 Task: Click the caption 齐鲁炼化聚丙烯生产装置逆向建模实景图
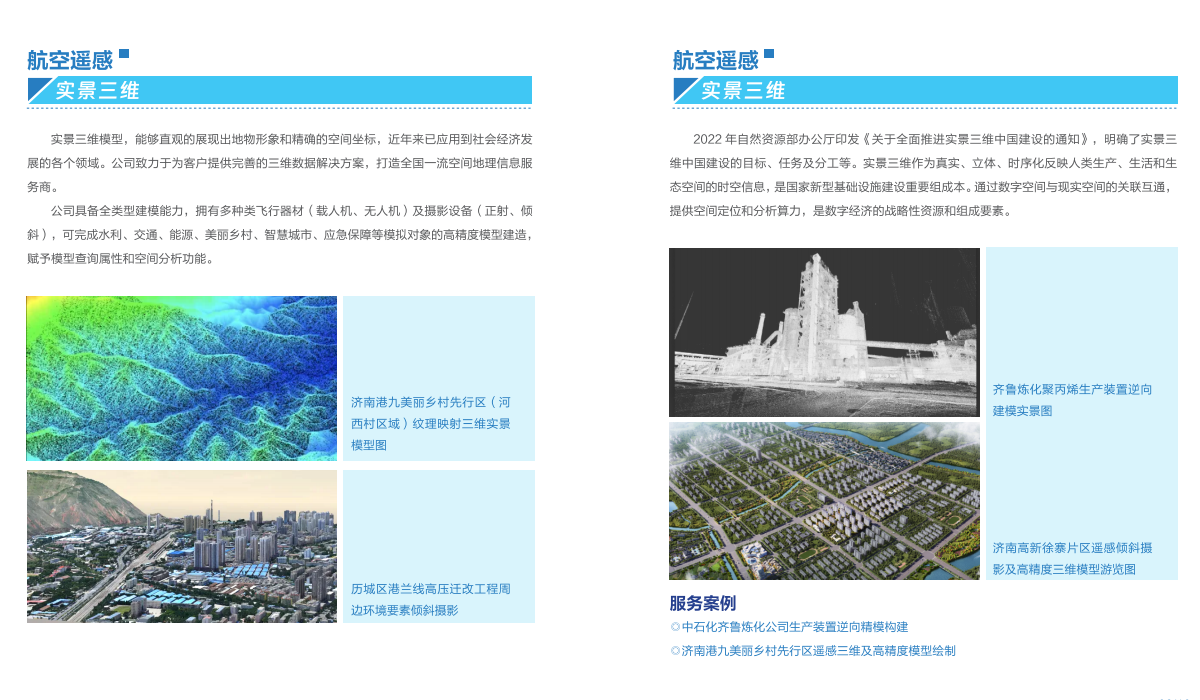1072,400
